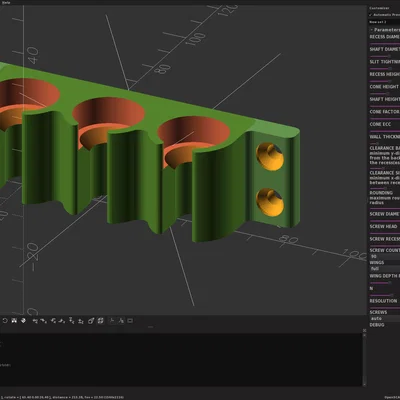Click the CONE ECC label
The image size is (400, 400).
[380, 124]
